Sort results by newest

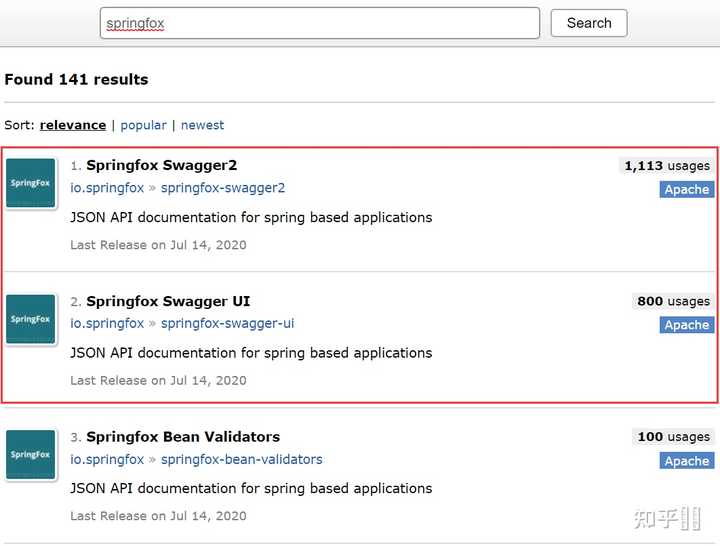[x=202, y=125]
